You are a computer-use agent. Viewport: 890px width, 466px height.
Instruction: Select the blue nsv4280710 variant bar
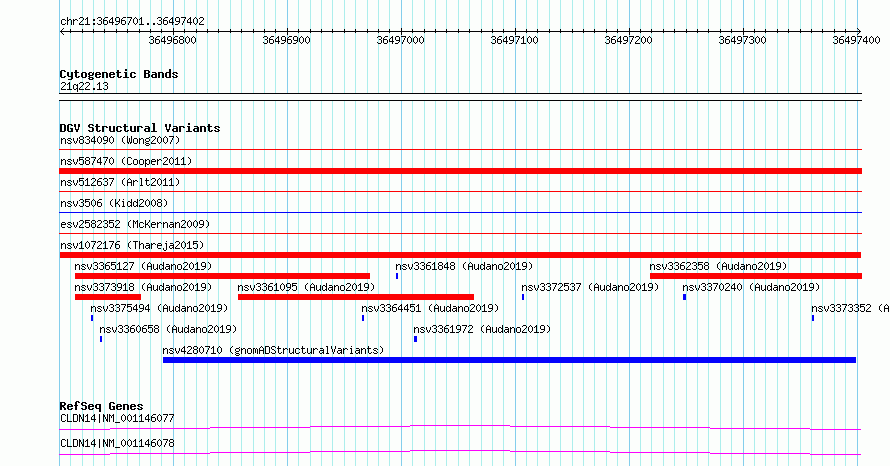509,360
